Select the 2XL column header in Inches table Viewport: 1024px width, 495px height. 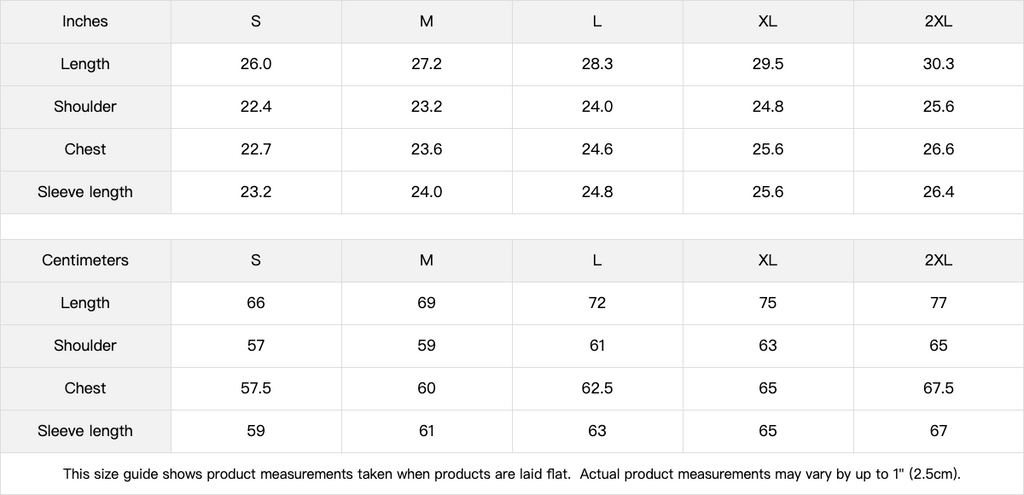coord(938,21)
